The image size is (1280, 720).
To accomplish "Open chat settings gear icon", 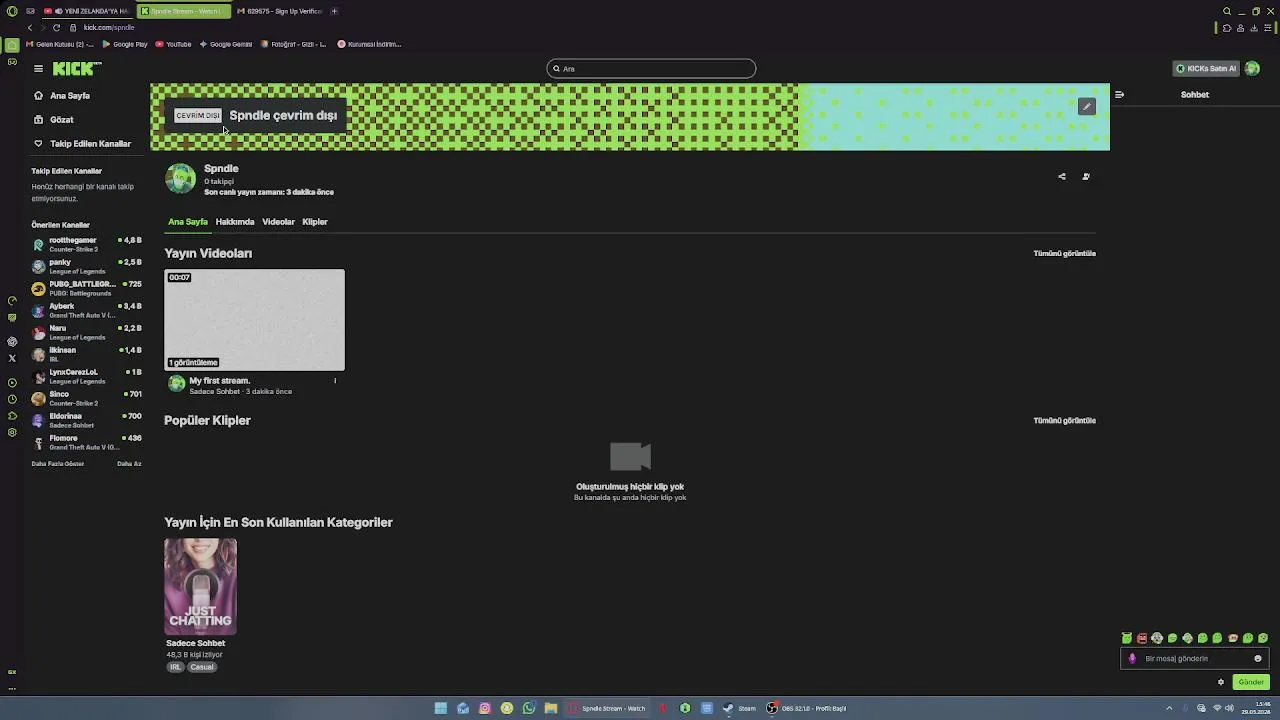I will click(1221, 682).
